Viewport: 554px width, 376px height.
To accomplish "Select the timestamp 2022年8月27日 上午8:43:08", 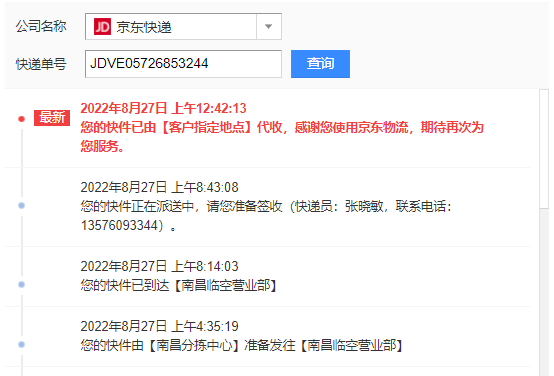I will coord(159,187).
